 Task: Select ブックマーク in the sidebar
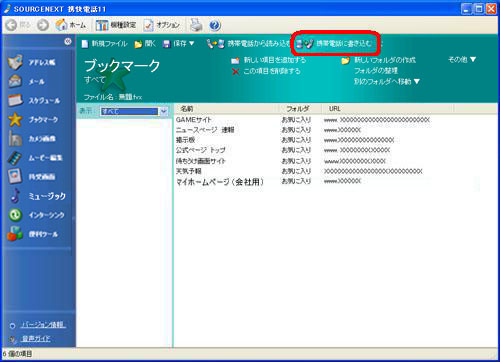33,119
